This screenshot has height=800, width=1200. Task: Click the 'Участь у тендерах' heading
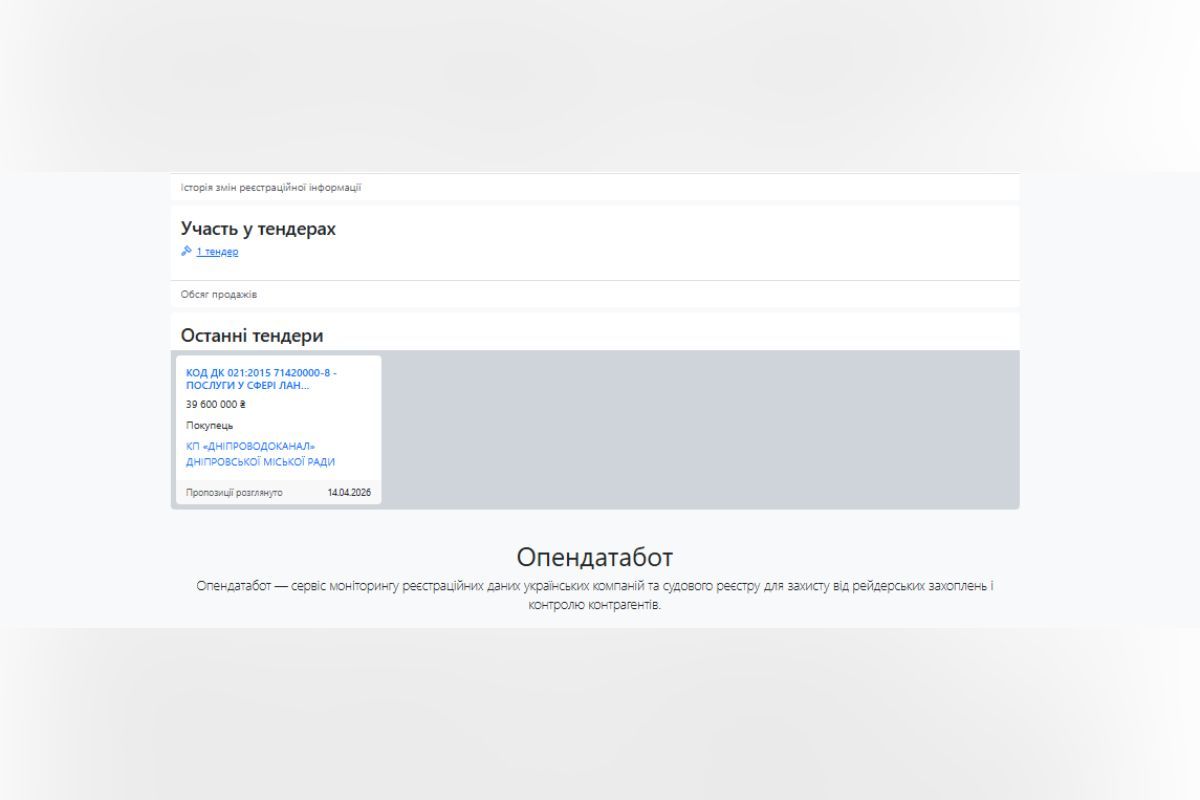(x=258, y=229)
